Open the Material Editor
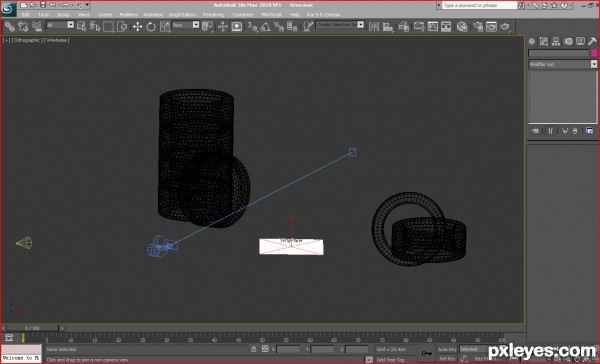Image resolution: width=600 pixels, height=364 pixels. click(462, 26)
